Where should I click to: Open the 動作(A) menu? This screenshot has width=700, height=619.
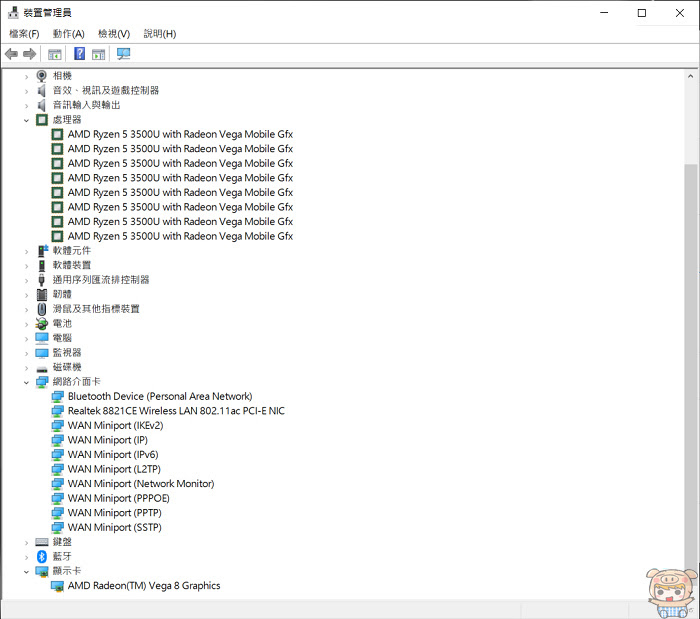(x=68, y=34)
